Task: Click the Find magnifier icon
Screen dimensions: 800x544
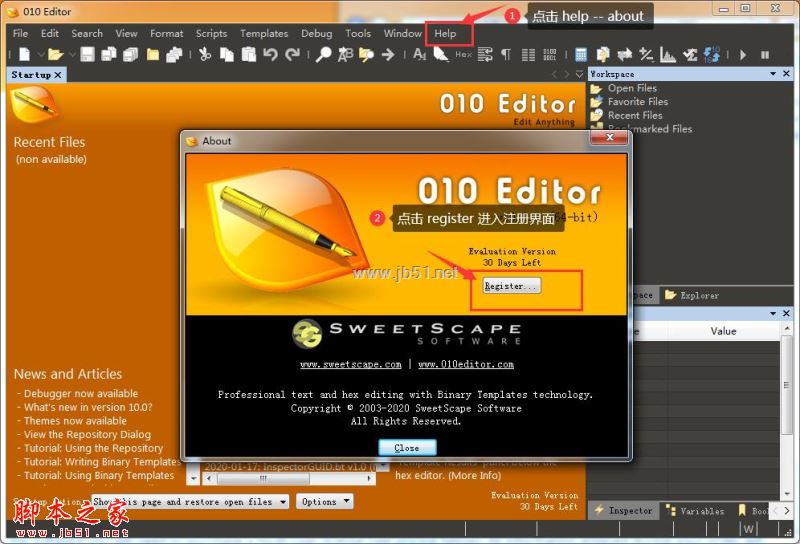Action: point(323,54)
